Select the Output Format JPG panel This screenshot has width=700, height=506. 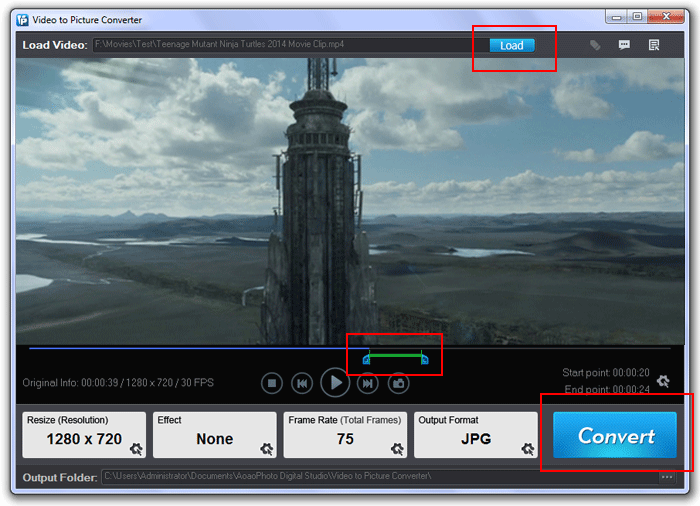coord(476,435)
